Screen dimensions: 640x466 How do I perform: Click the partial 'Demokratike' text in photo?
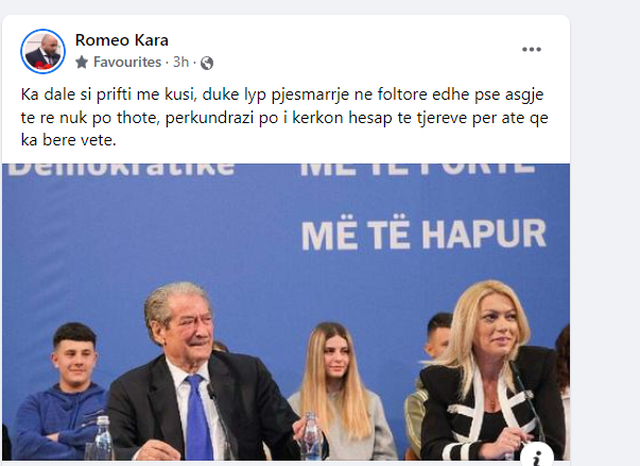(122, 169)
